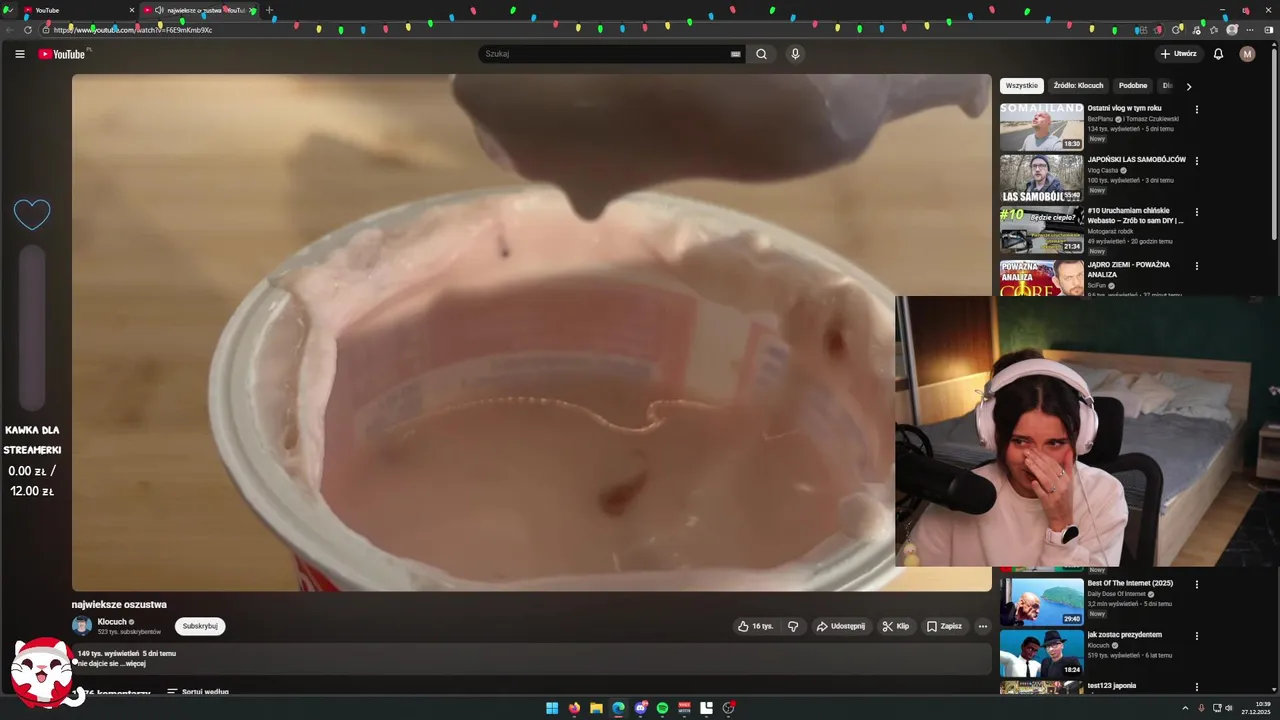Image resolution: width=1280 pixels, height=720 pixels.
Task: Open the Klocuch channel avatar
Action: coord(82,626)
